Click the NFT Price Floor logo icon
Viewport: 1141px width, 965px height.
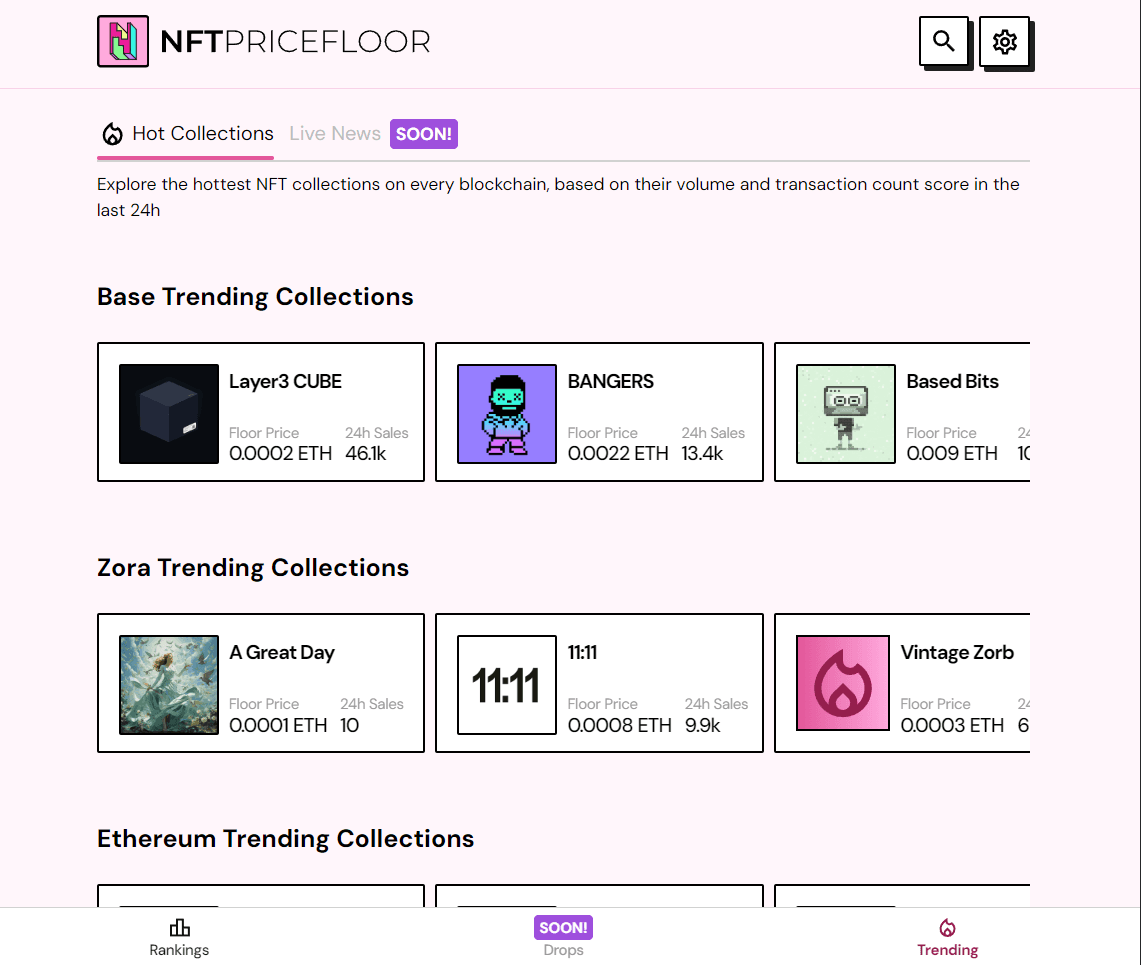pos(123,42)
